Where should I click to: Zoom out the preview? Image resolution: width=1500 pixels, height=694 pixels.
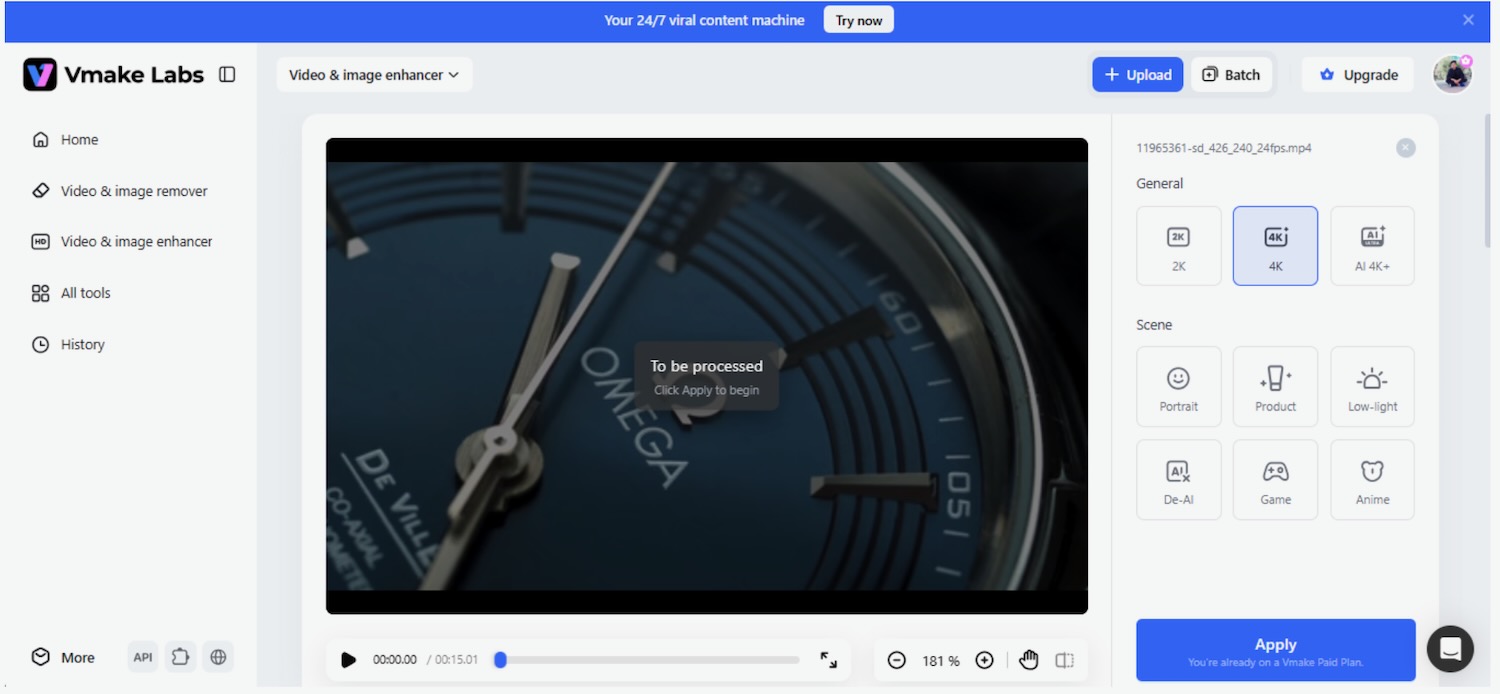tap(897, 660)
